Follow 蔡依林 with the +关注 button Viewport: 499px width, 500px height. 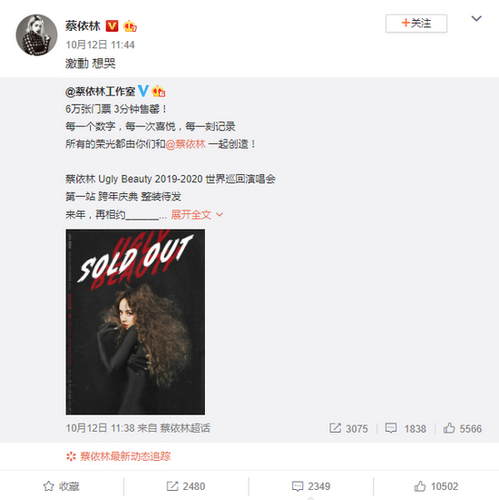click(x=416, y=23)
